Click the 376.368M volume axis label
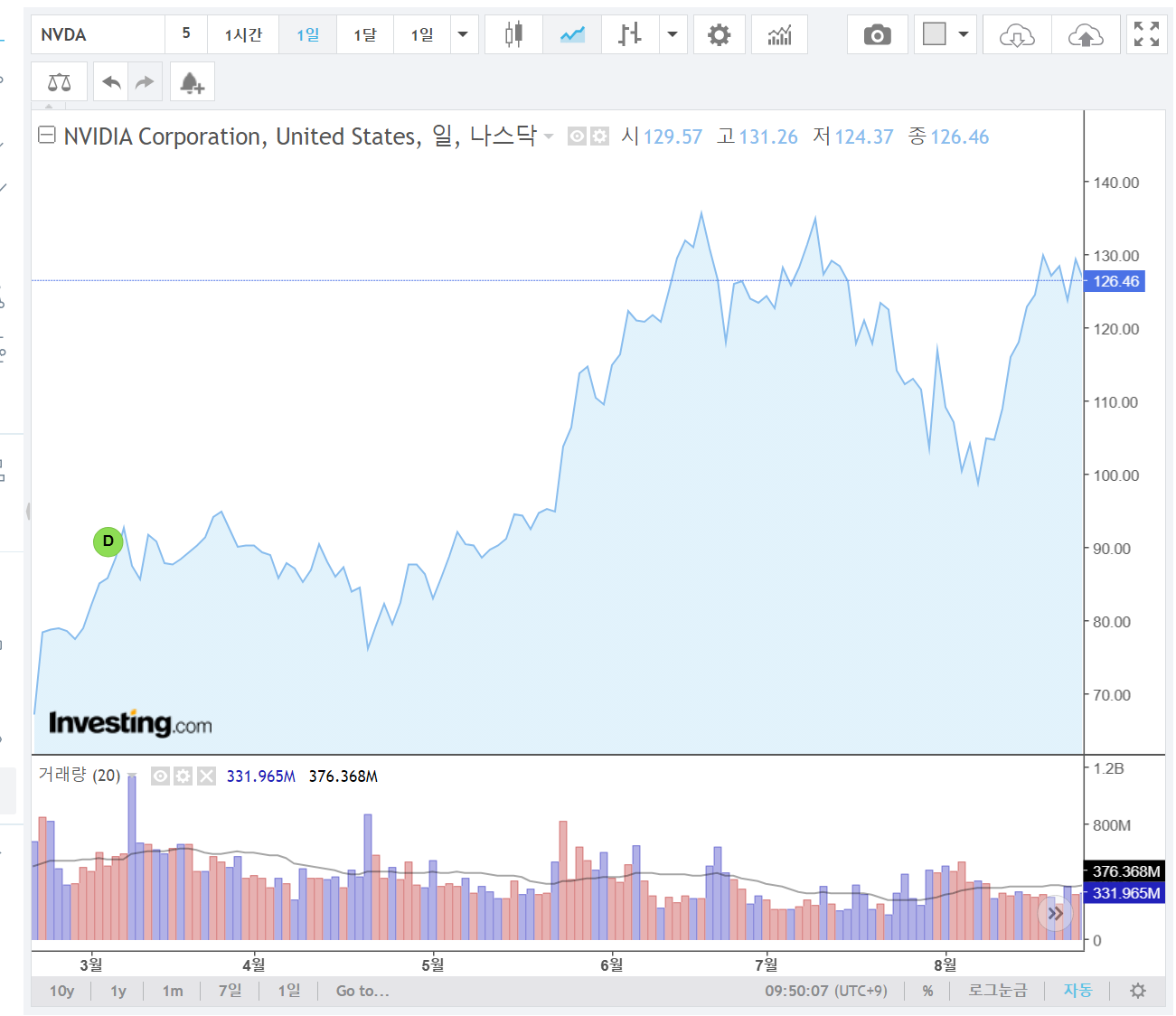The image size is (1176, 1016). pos(1124,871)
